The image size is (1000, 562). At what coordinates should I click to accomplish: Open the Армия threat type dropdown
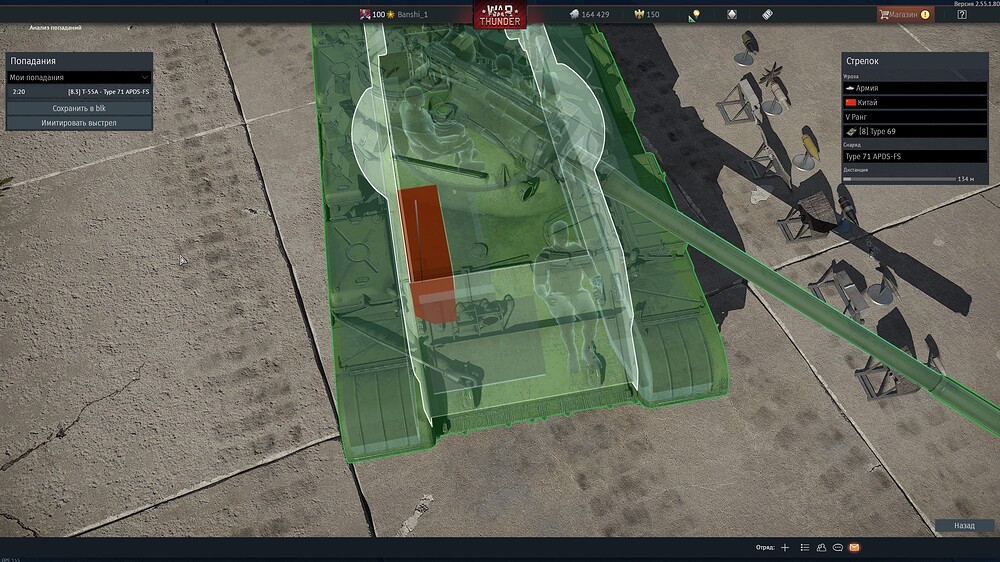915,88
